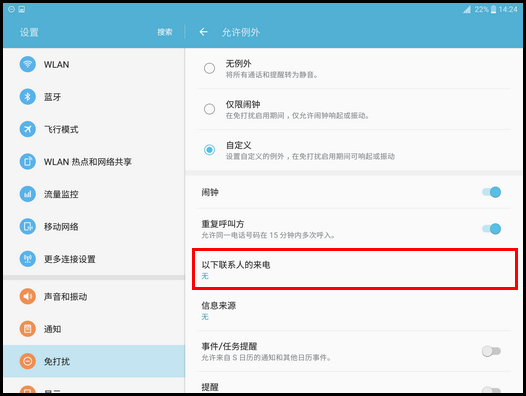Open 通知 settings entry
Image resolution: width=526 pixels, height=396 pixels.
coord(94,329)
